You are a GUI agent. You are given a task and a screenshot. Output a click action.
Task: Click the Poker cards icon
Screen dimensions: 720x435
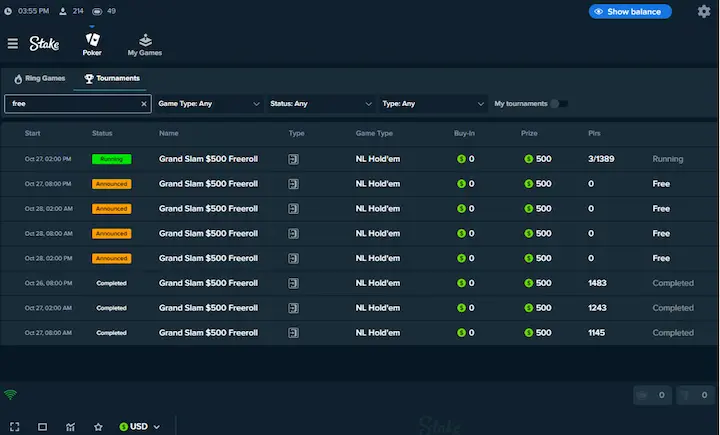[x=93, y=40]
